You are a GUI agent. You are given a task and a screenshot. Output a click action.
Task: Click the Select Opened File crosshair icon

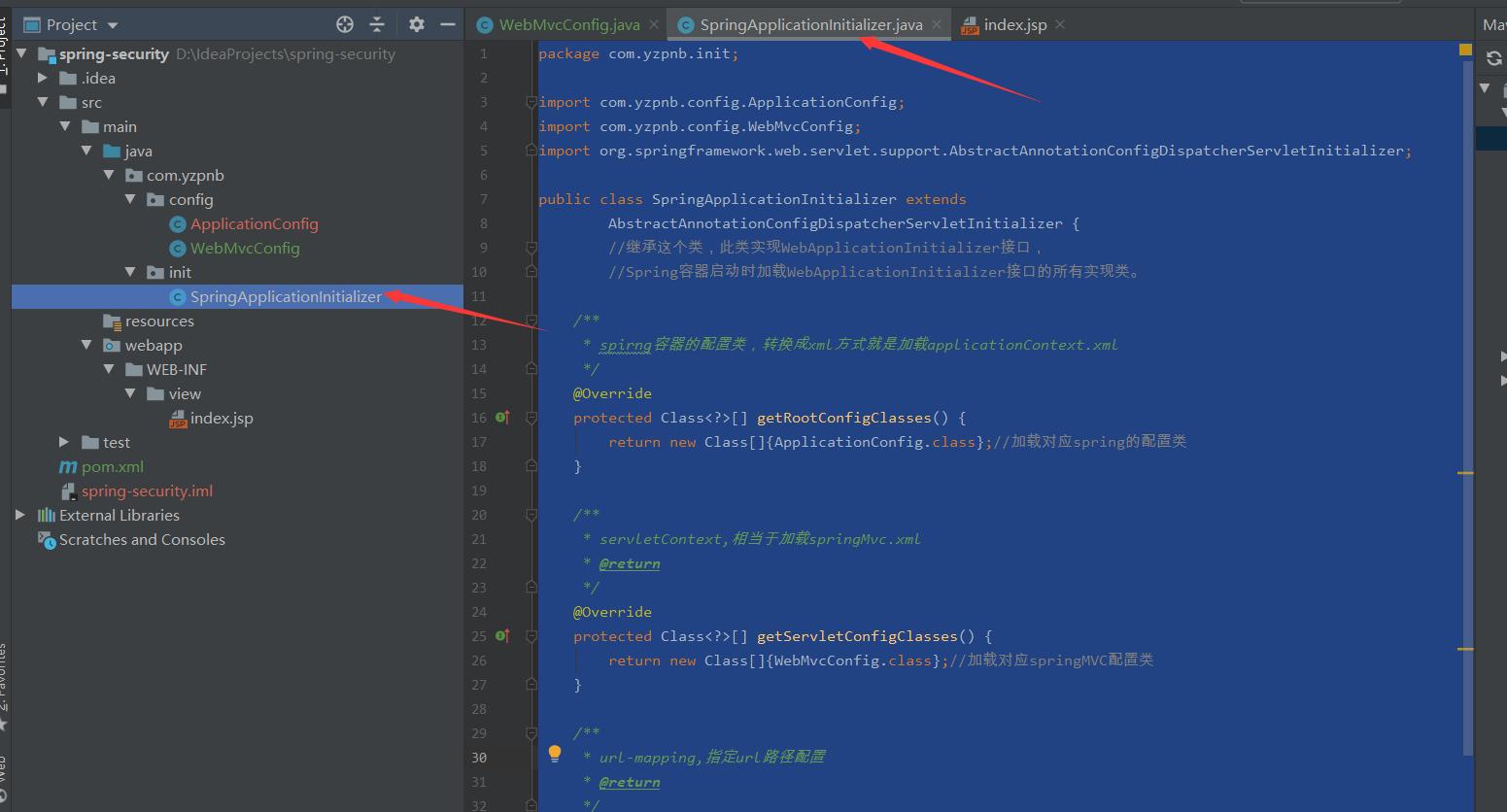[344, 23]
